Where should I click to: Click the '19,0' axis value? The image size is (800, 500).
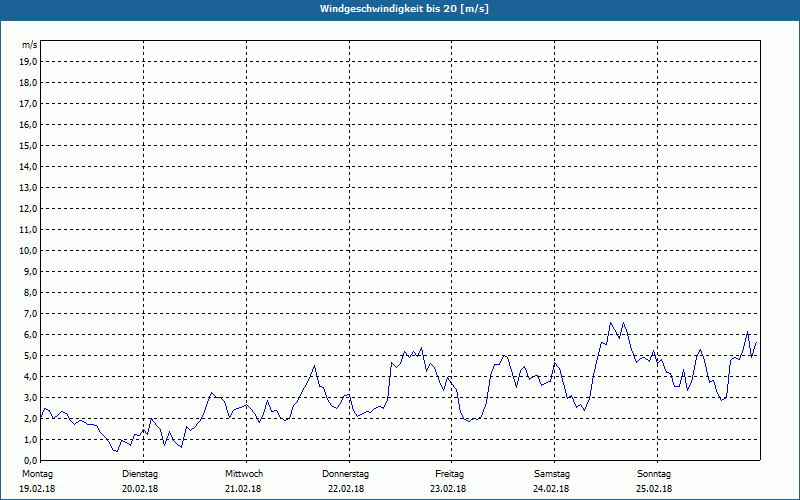tap(28, 62)
